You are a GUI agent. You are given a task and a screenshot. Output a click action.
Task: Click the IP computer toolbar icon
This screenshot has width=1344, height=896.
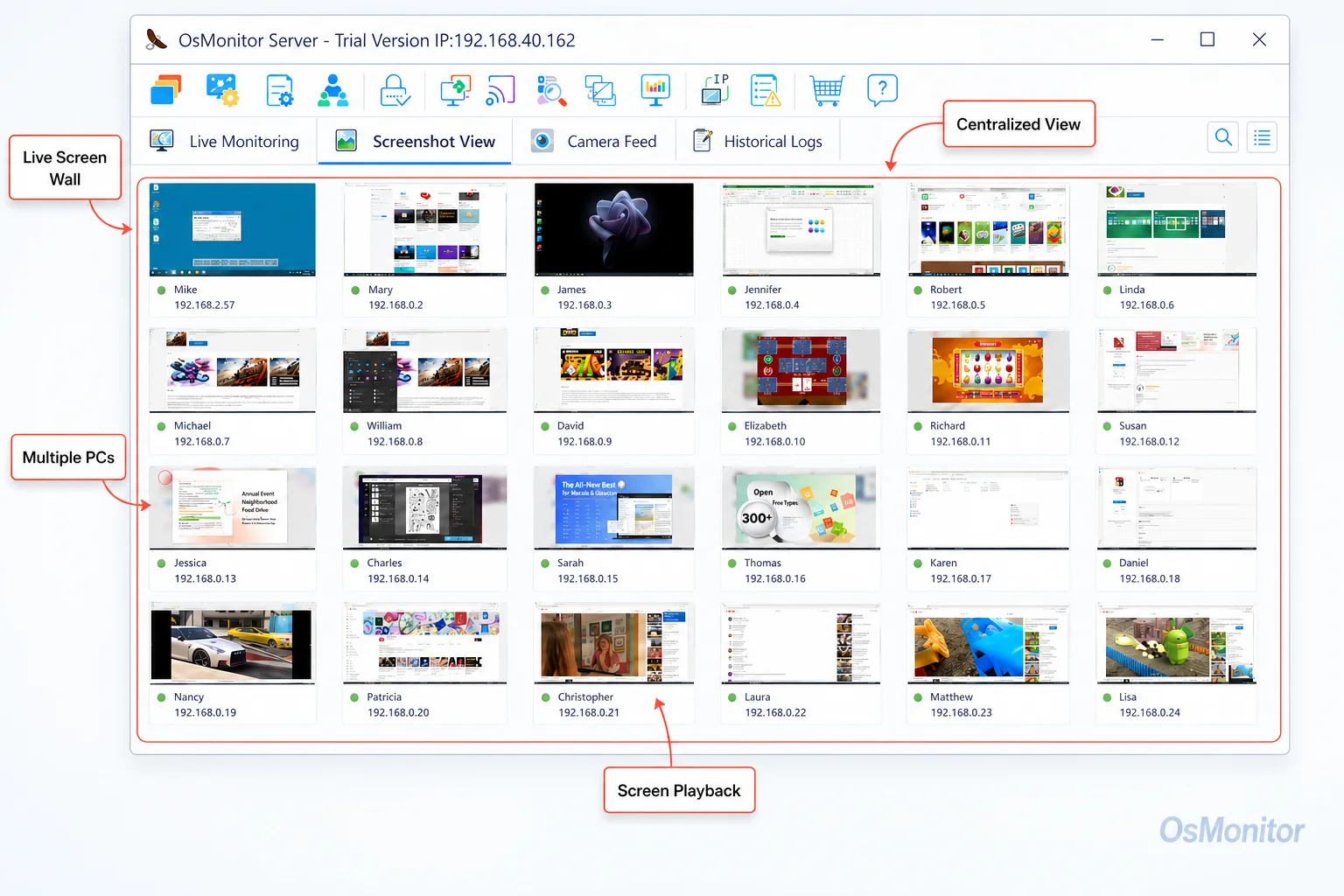click(x=716, y=90)
